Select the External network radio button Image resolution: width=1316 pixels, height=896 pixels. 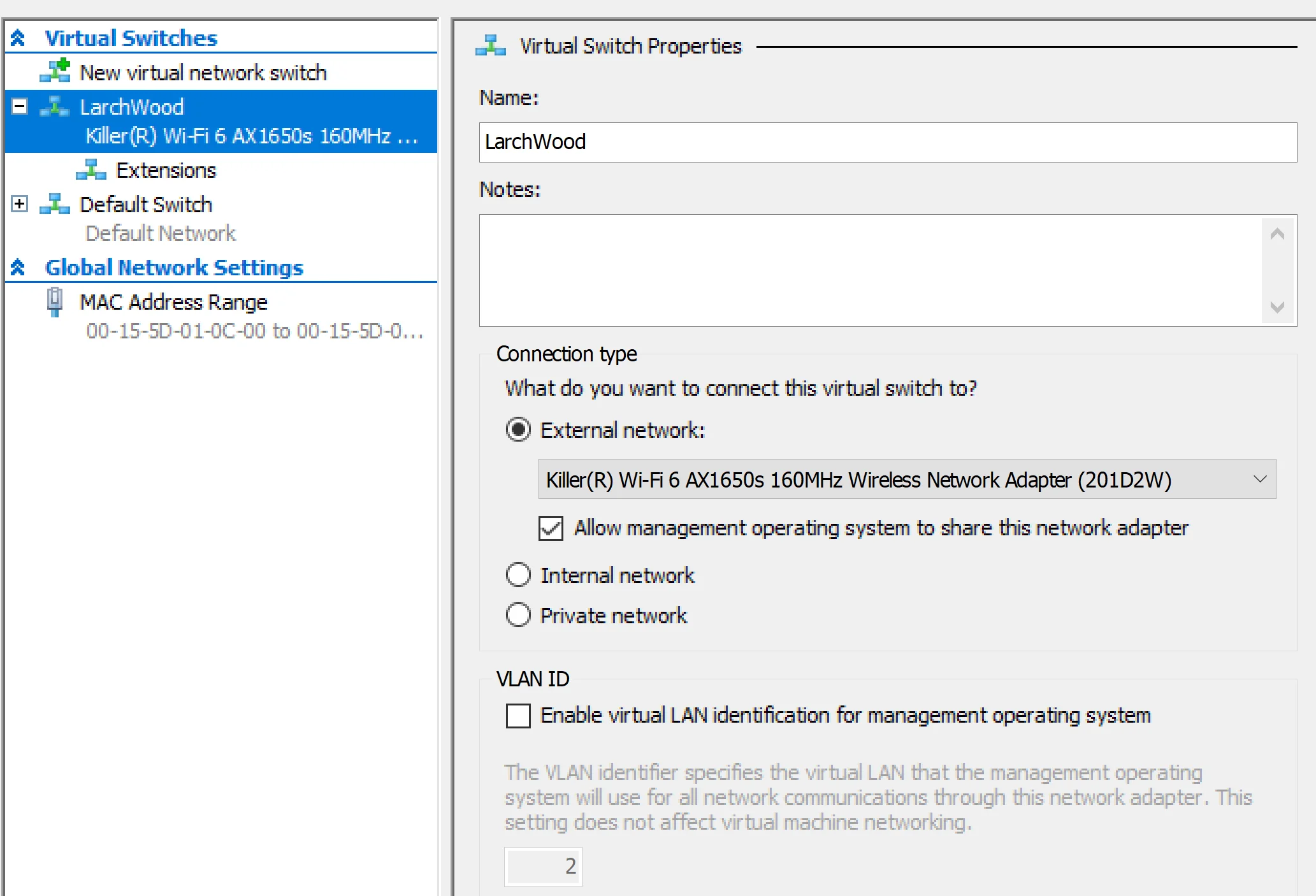coord(518,430)
